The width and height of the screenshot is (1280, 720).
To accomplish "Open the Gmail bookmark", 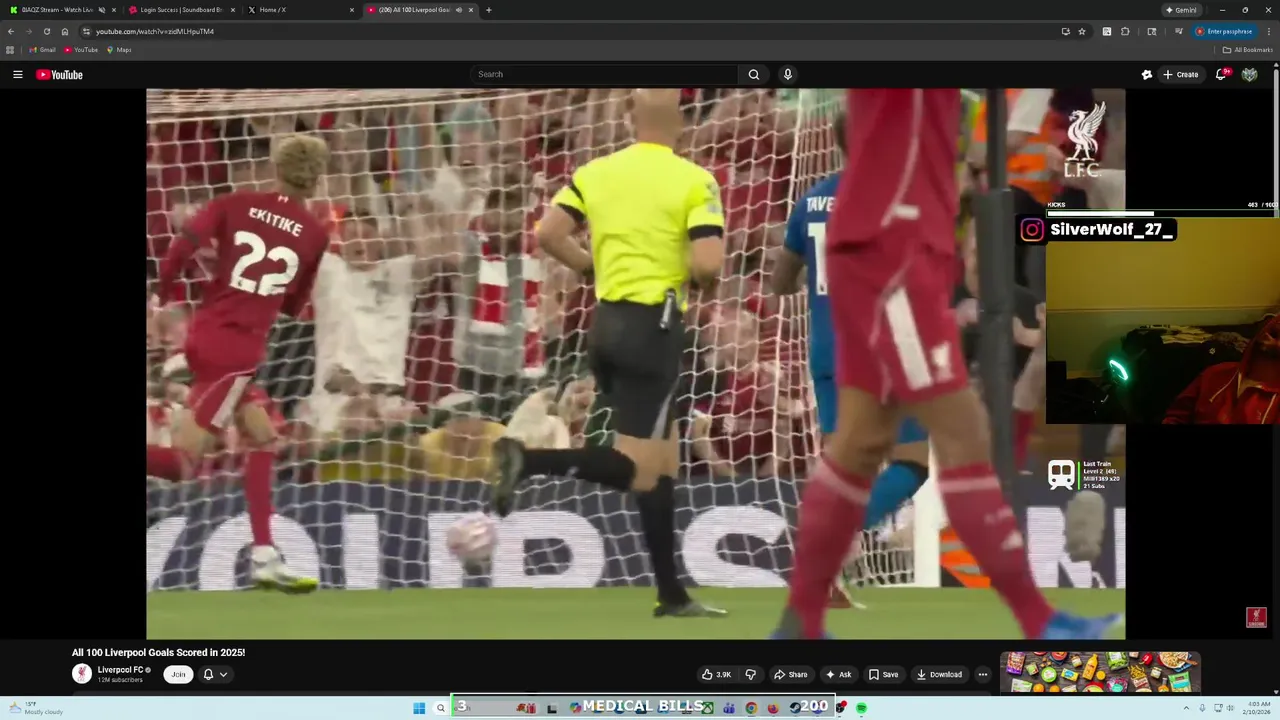I will click(x=42, y=50).
